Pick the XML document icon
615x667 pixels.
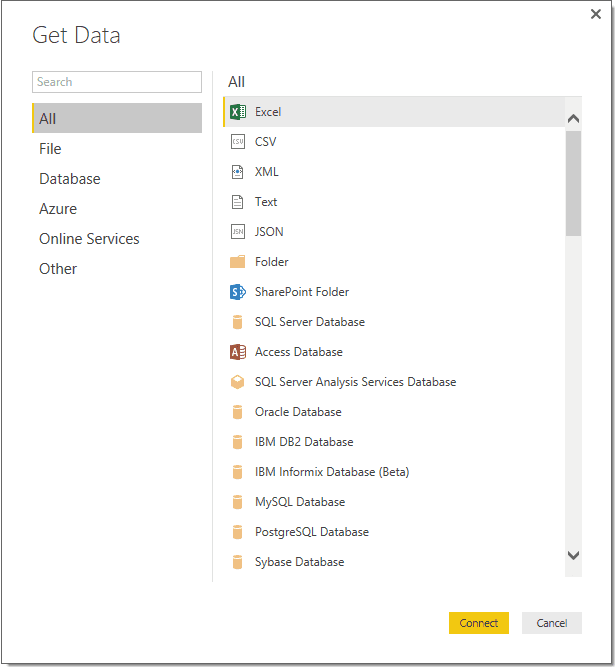(x=238, y=172)
